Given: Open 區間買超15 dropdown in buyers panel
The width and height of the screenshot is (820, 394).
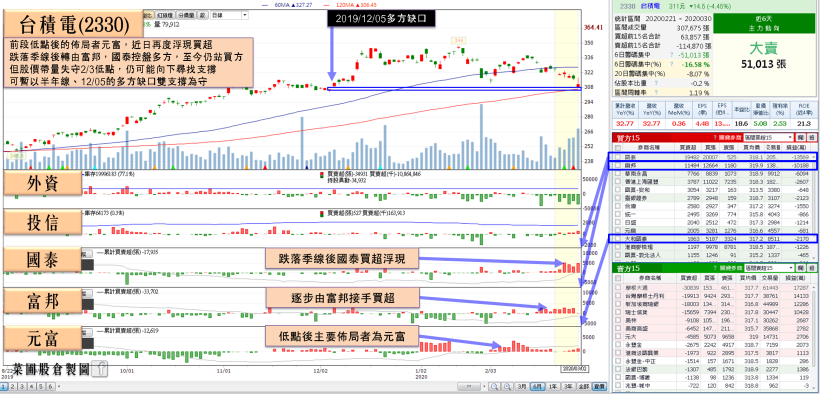Looking at the screenshot, I should [x=768, y=138].
